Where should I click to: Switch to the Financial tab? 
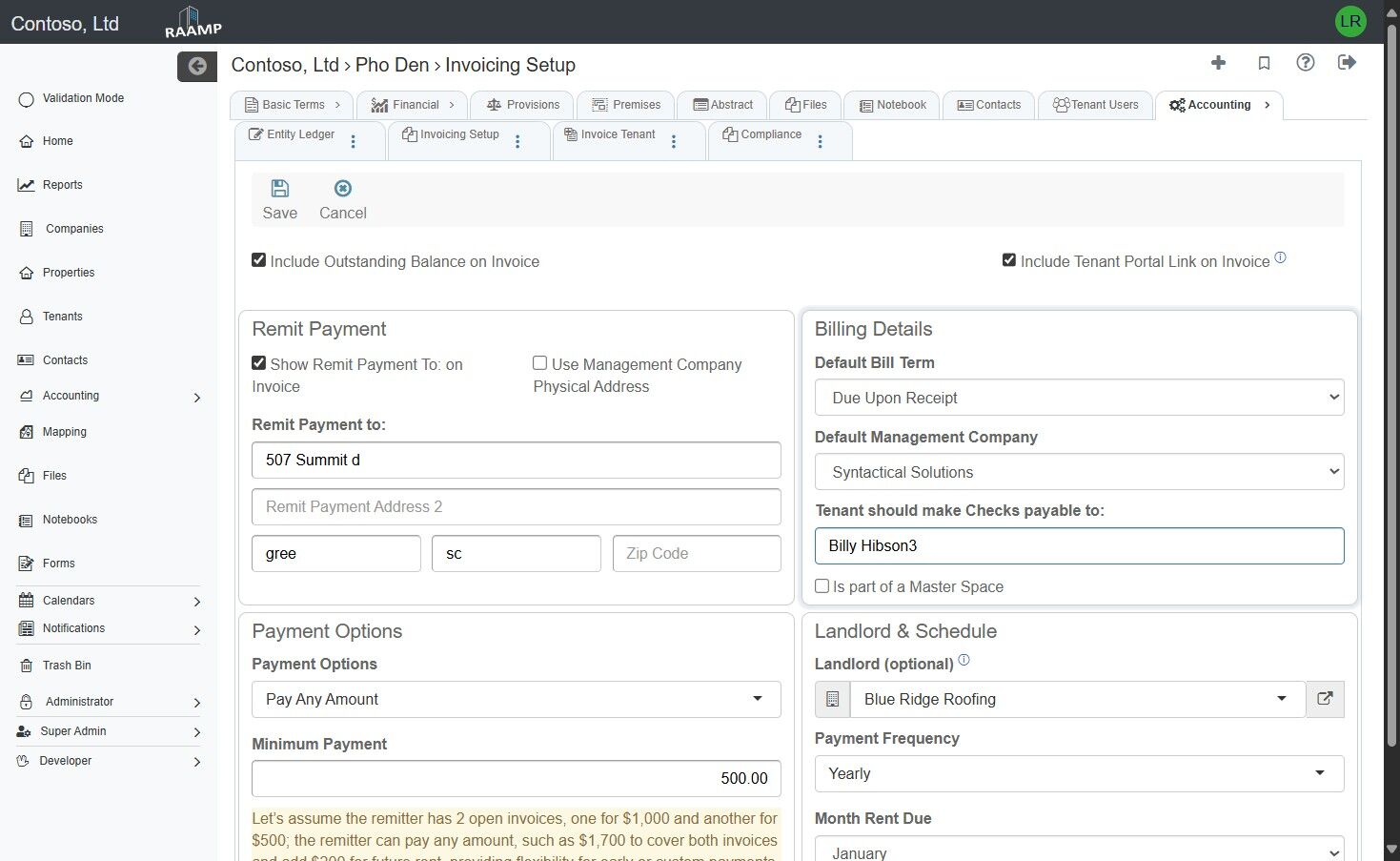(x=413, y=105)
